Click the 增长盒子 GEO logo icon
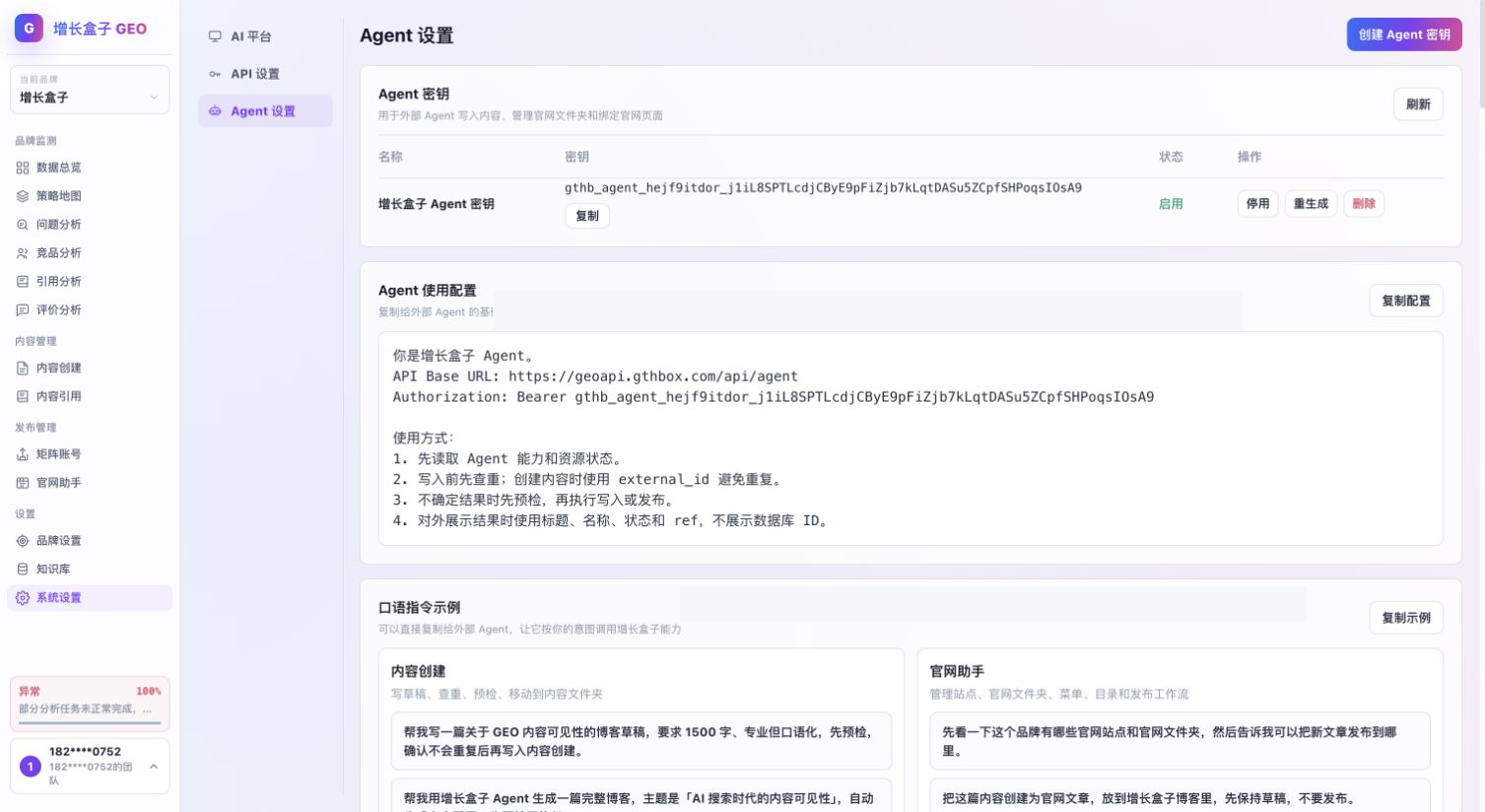The height and width of the screenshot is (812, 1485). click(29, 29)
